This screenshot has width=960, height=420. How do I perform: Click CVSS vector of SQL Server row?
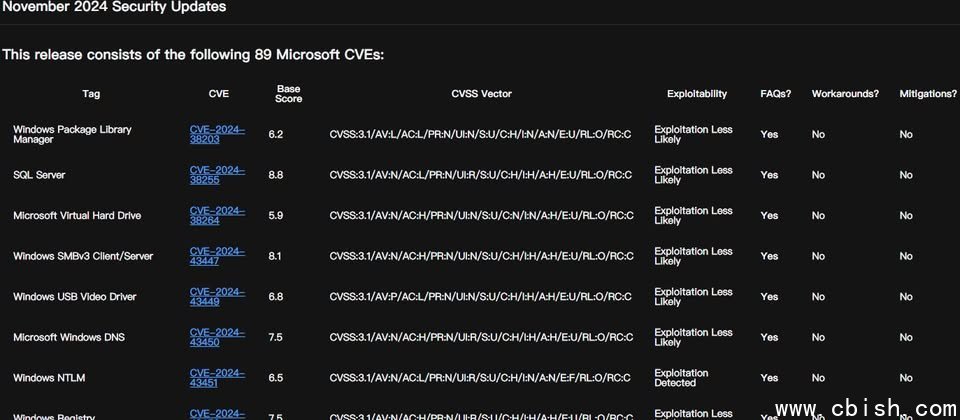[481, 175]
